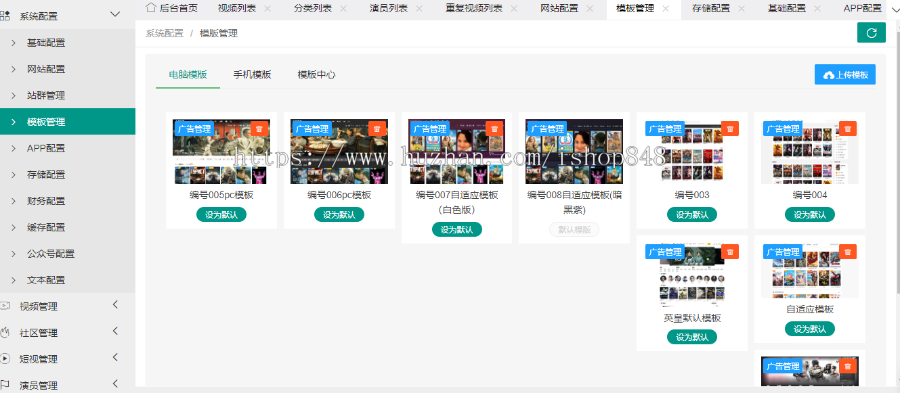Switch to the 演员列表 tab
Viewport: 900px width, 393px height.
[388, 9]
